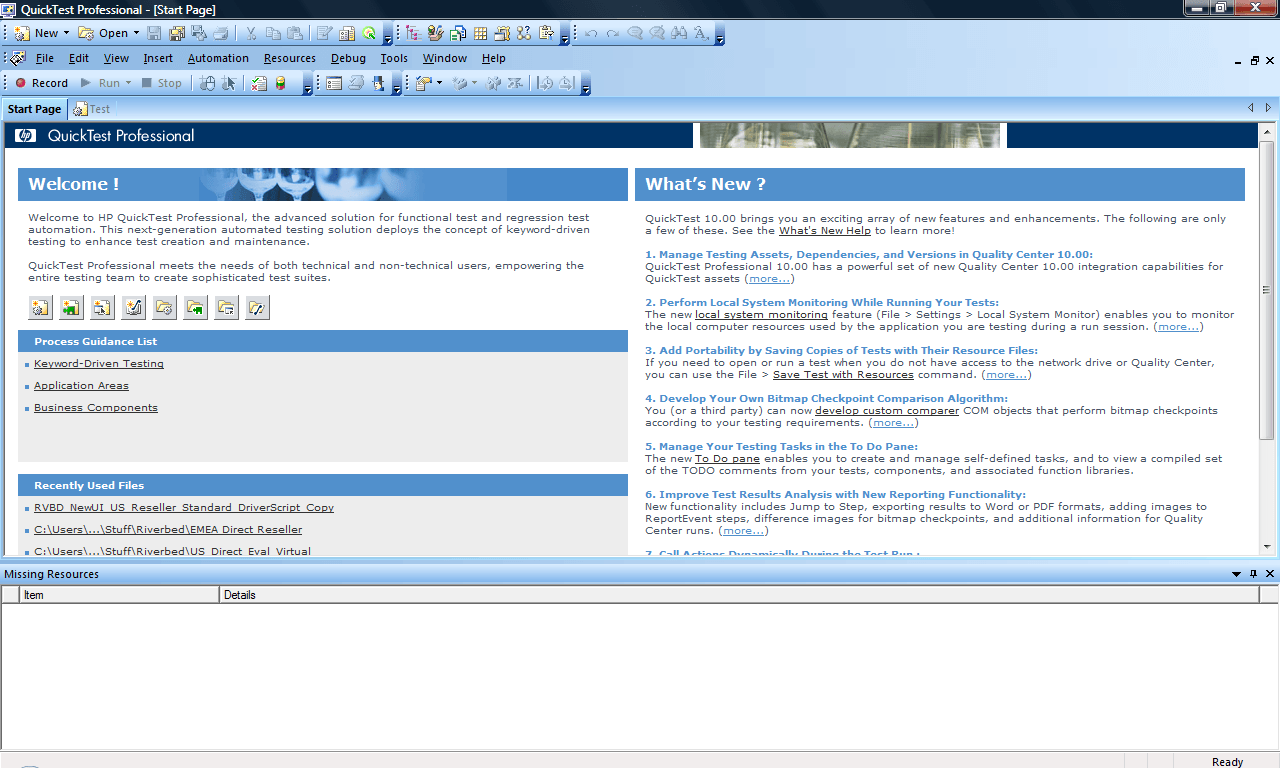Click the Stop button in the toolbar
1280x768 pixels.
[162, 83]
